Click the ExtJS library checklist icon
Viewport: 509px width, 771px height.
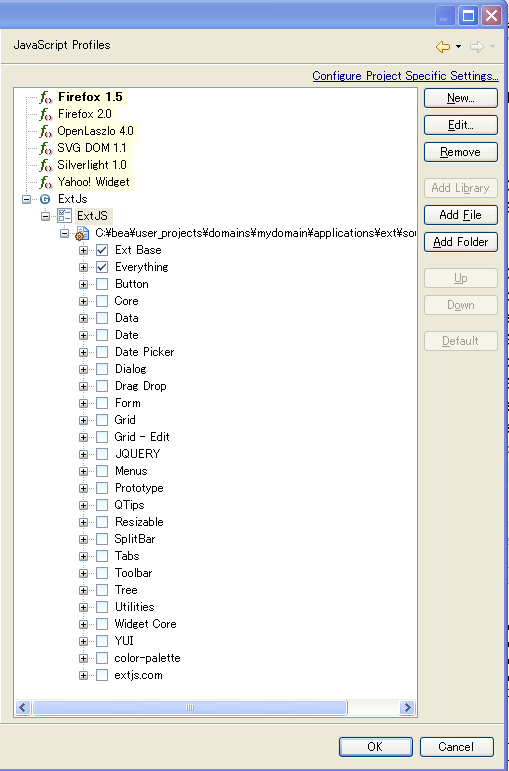pos(64,216)
